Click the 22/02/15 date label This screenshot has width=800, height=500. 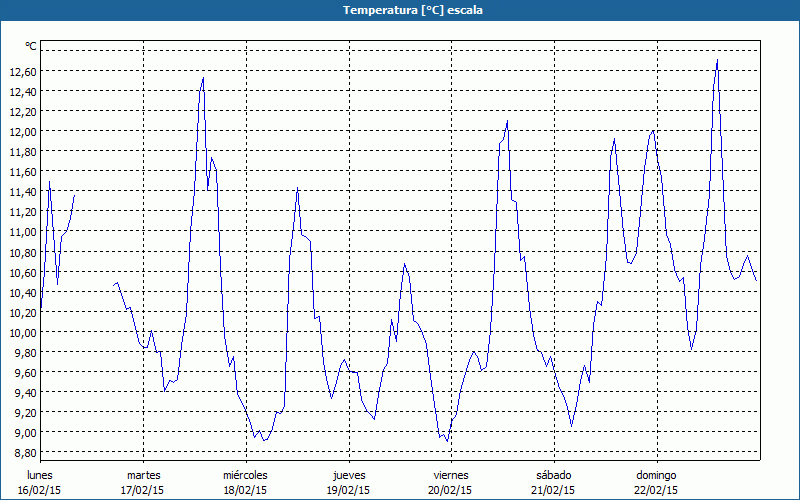click(x=656, y=490)
